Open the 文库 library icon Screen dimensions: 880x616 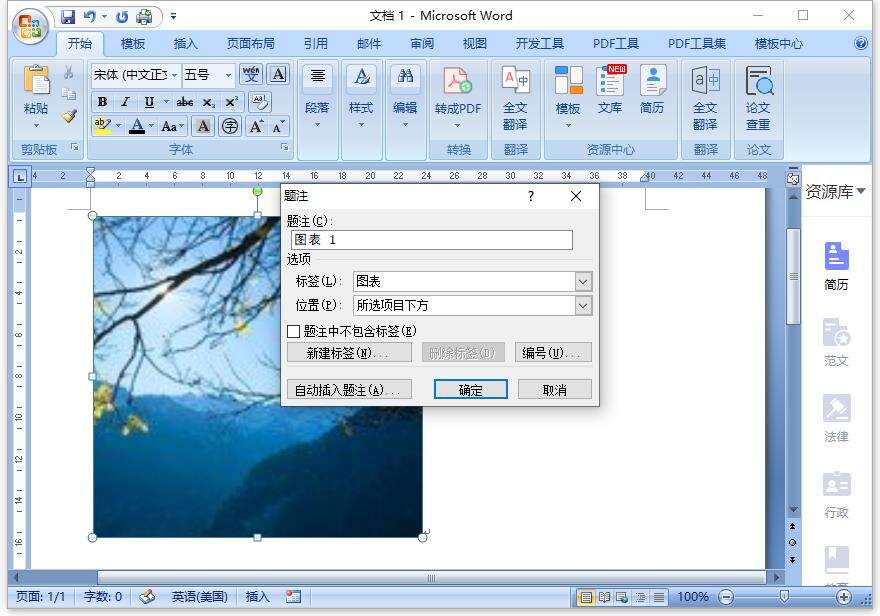pos(609,90)
